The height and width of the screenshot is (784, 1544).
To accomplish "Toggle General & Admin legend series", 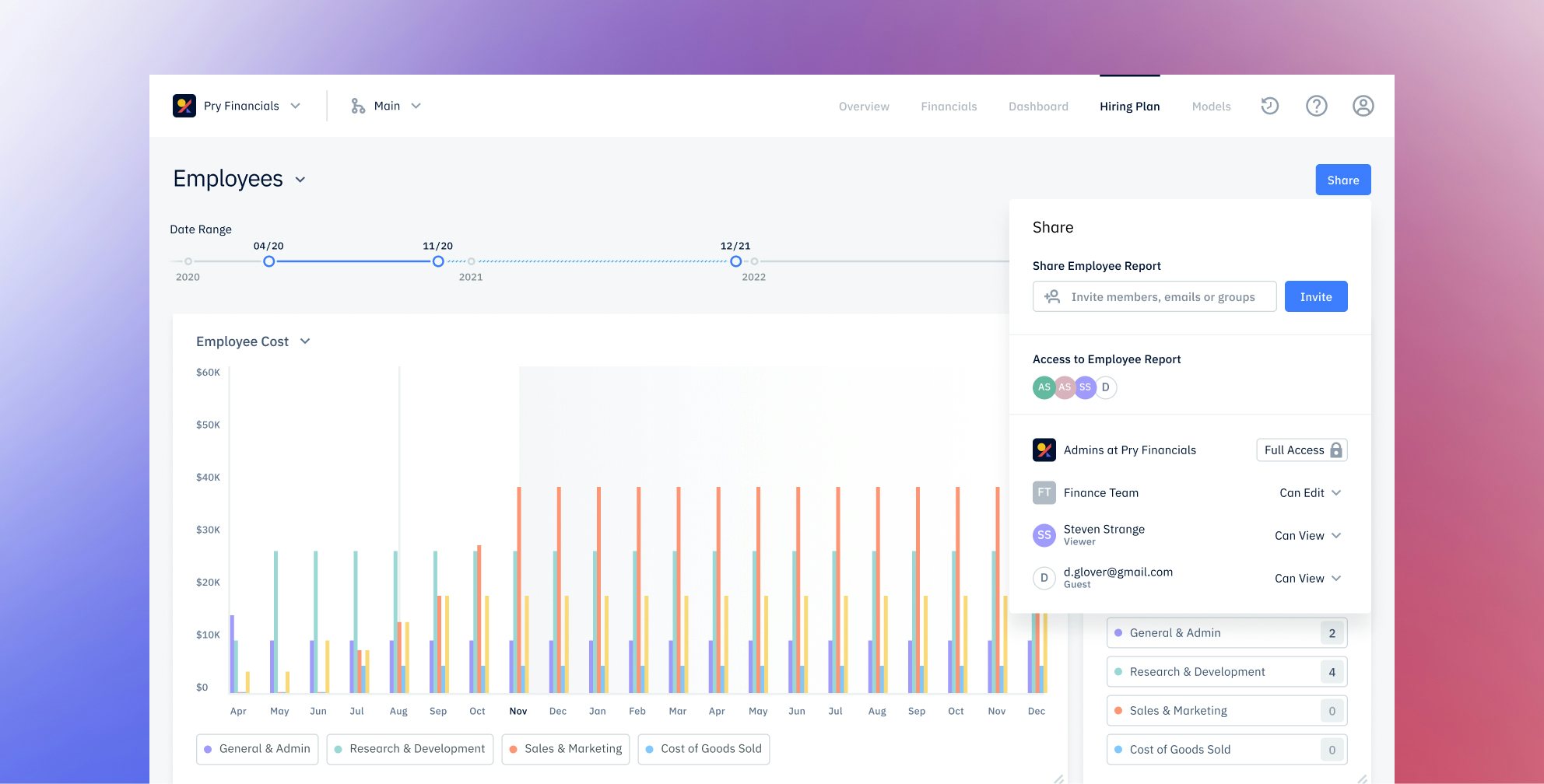I will coord(257,749).
